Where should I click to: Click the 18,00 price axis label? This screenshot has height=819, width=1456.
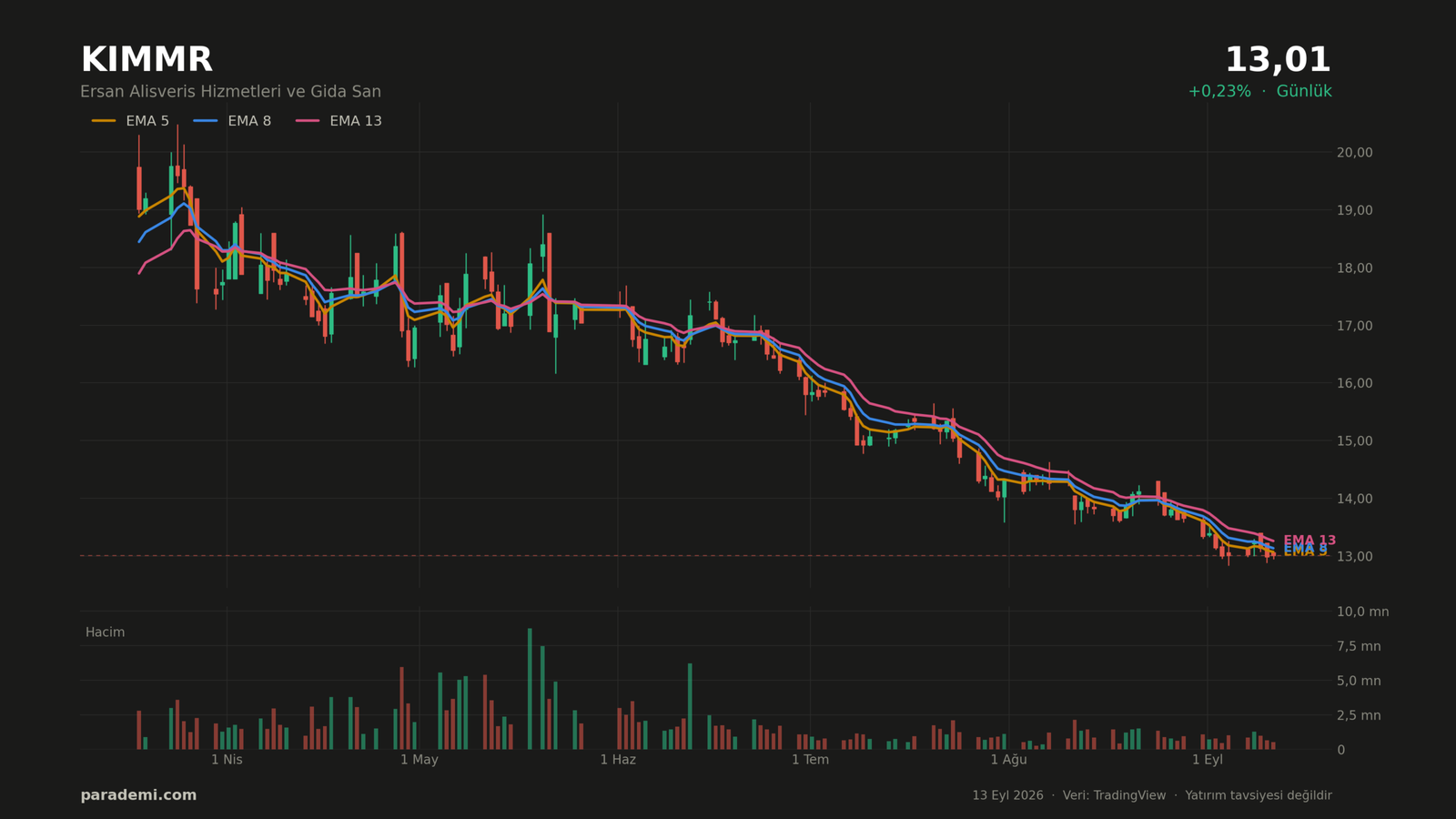[1354, 268]
